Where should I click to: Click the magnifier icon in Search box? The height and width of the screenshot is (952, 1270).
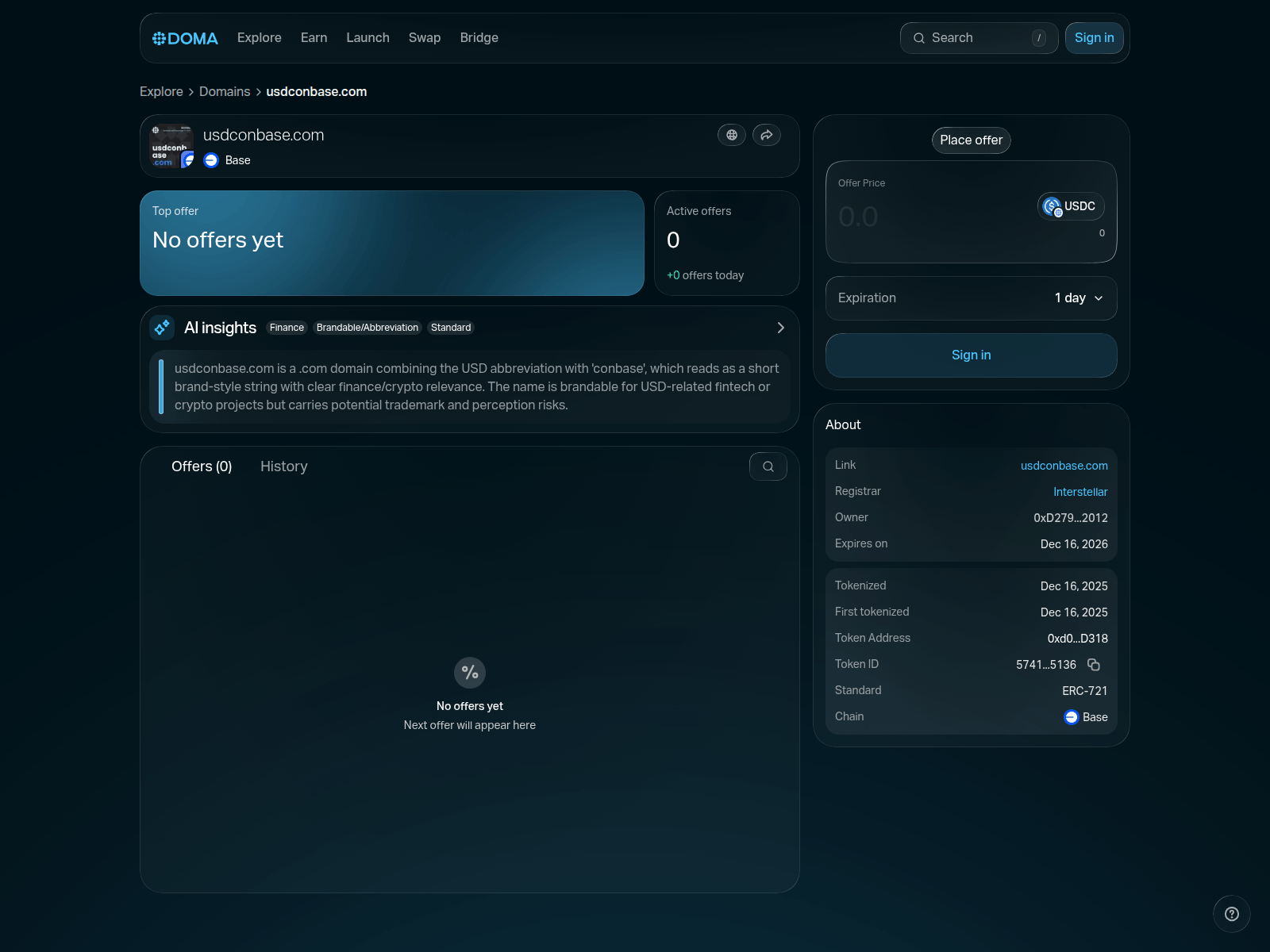tap(919, 38)
